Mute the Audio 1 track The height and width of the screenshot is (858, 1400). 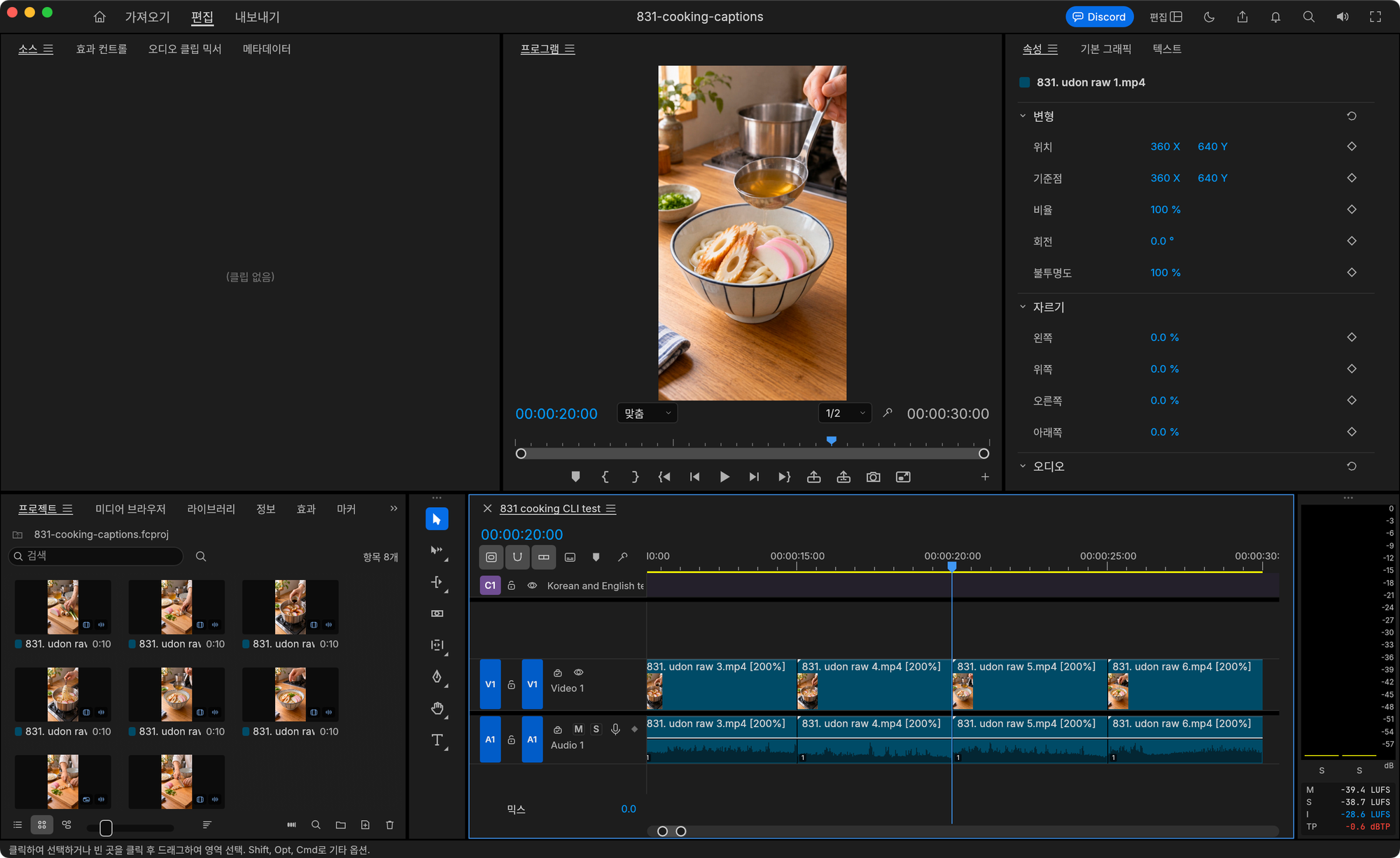(578, 729)
